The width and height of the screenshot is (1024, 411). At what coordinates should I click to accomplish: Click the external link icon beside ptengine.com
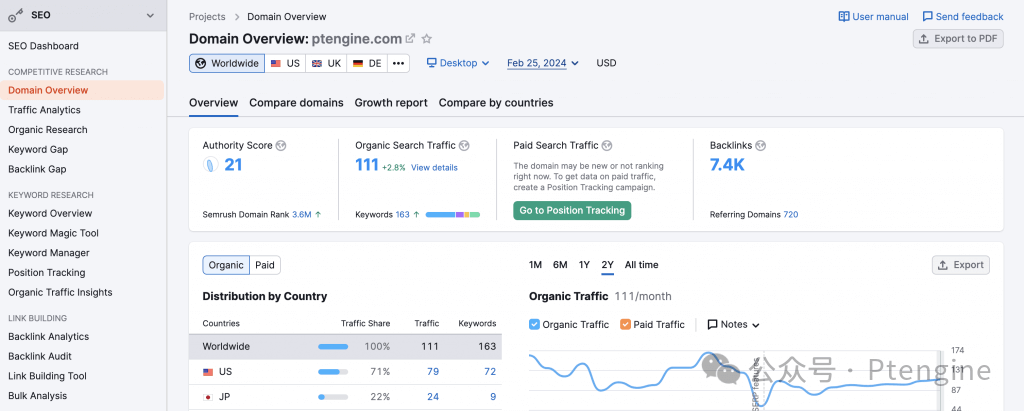point(410,39)
